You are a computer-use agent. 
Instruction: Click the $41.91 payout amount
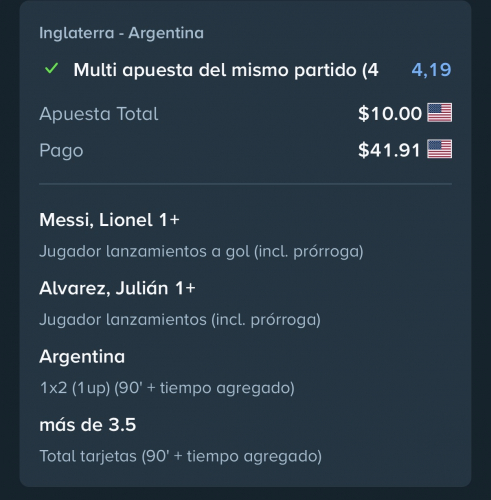[389, 150]
